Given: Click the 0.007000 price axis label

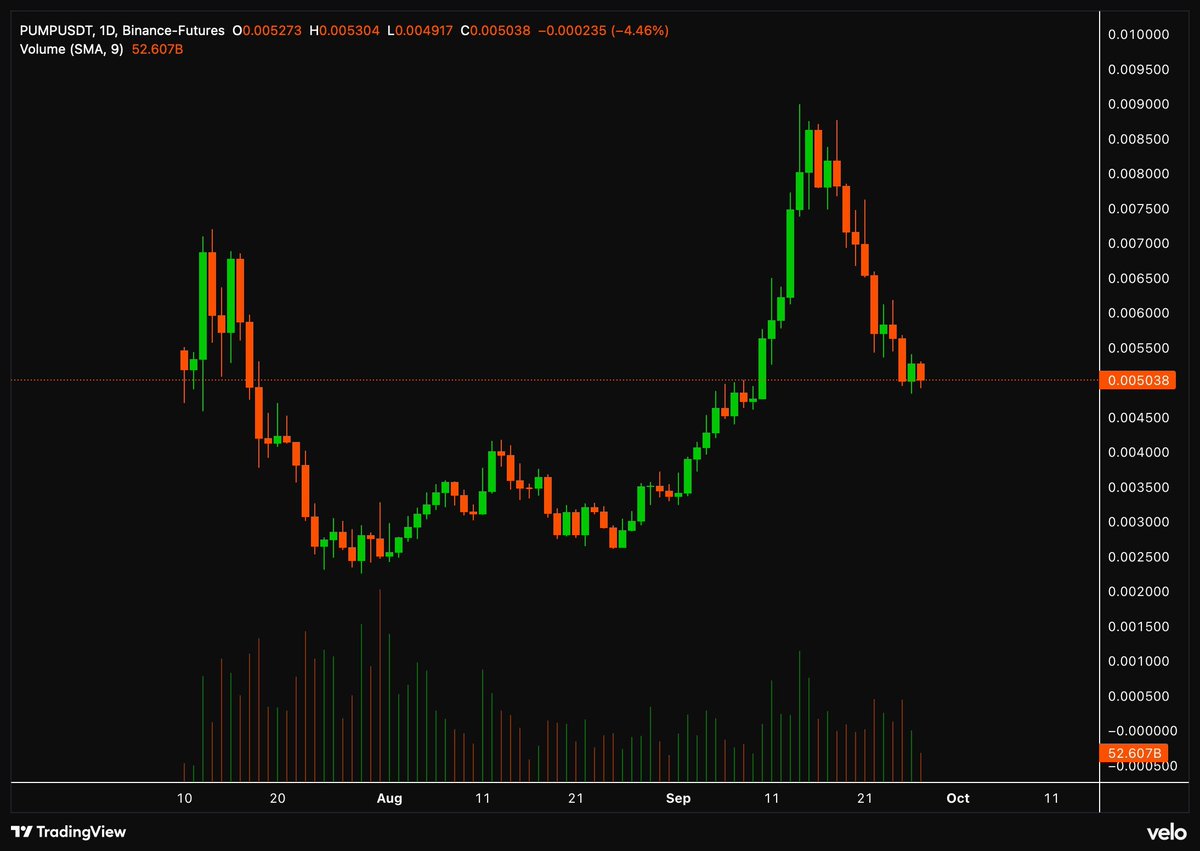Looking at the screenshot, I should click(x=1138, y=244).
